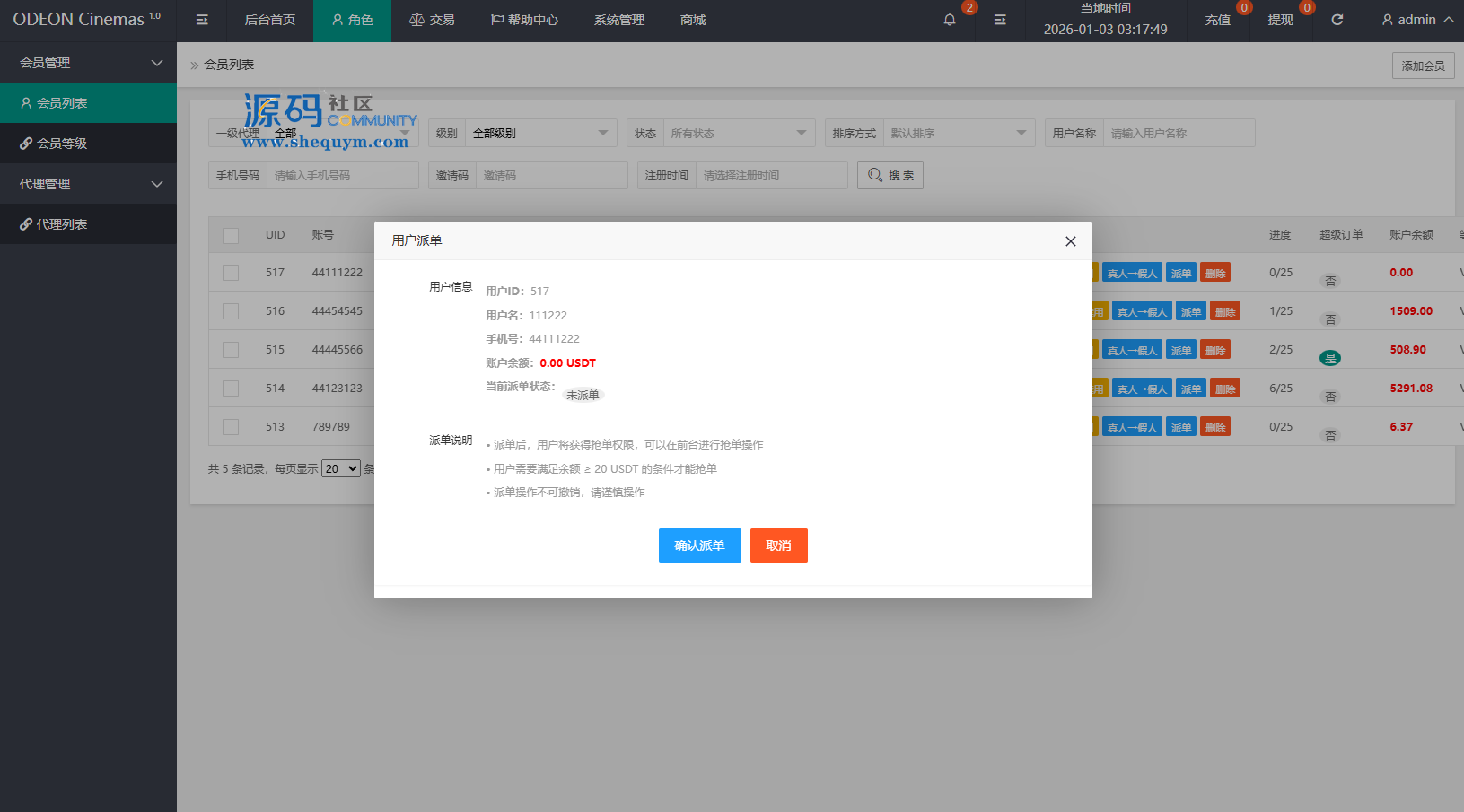Click the notification bell icon
The width and height of the screenshot is (1464, 812).
pyautogui.click(x=950, y=20)
